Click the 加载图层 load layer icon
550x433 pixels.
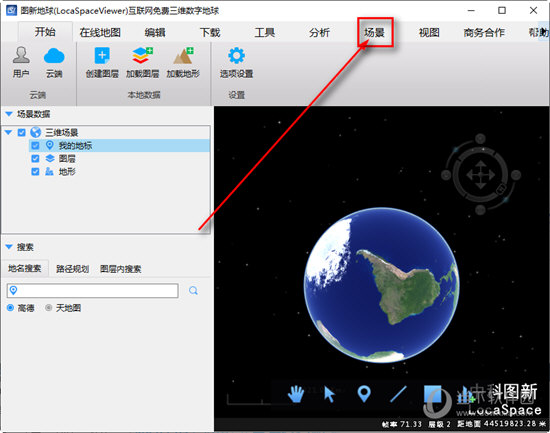click(x=142, y=56)
